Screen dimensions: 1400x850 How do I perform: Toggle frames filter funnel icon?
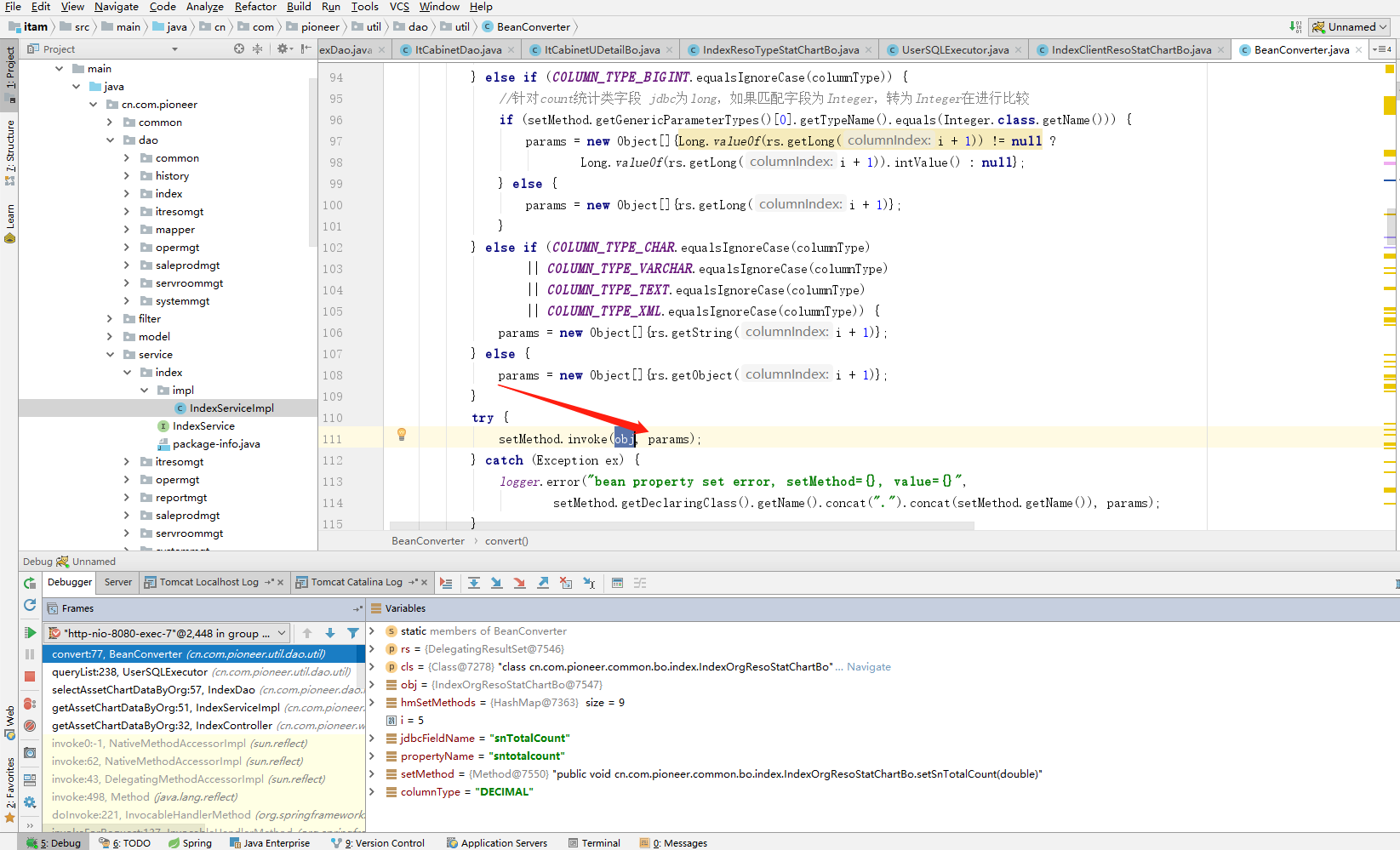click(352, 633)
